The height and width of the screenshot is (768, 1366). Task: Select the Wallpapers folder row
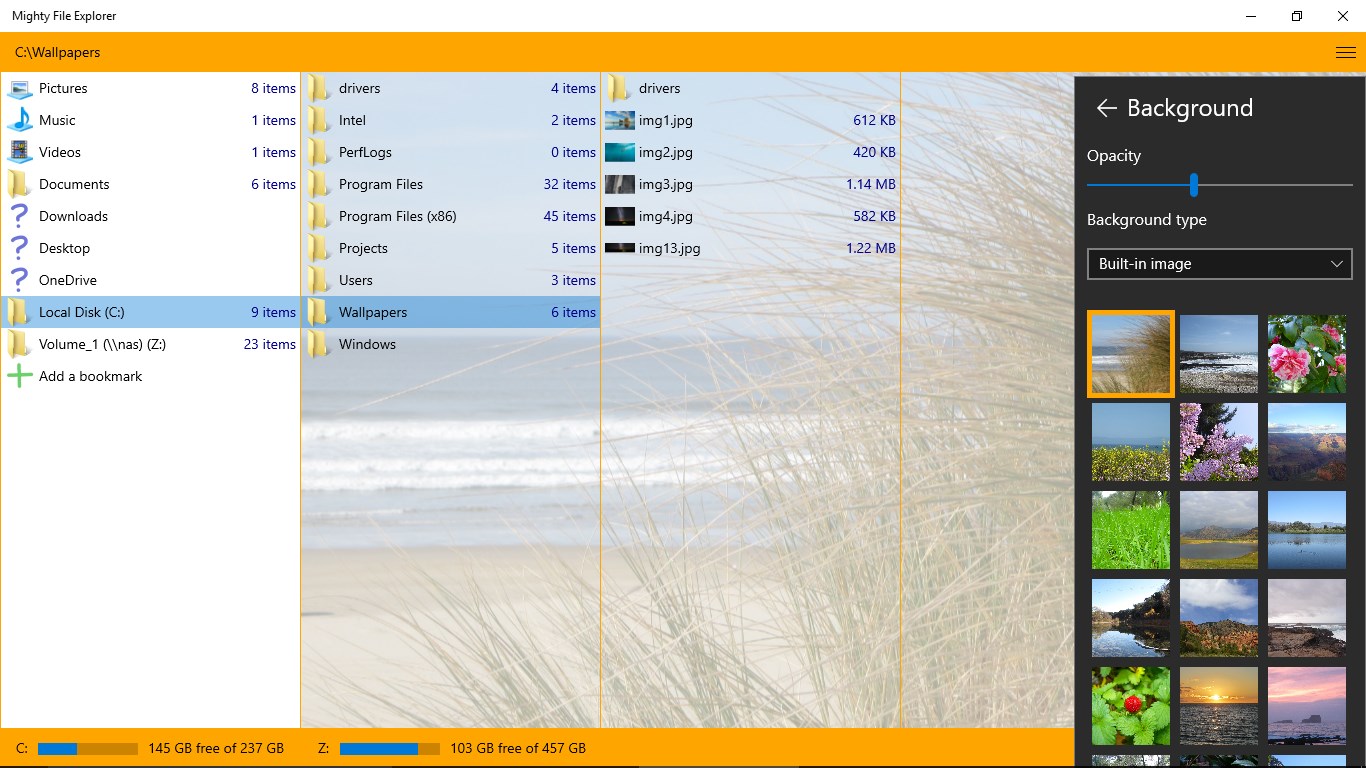coord(450,312)
